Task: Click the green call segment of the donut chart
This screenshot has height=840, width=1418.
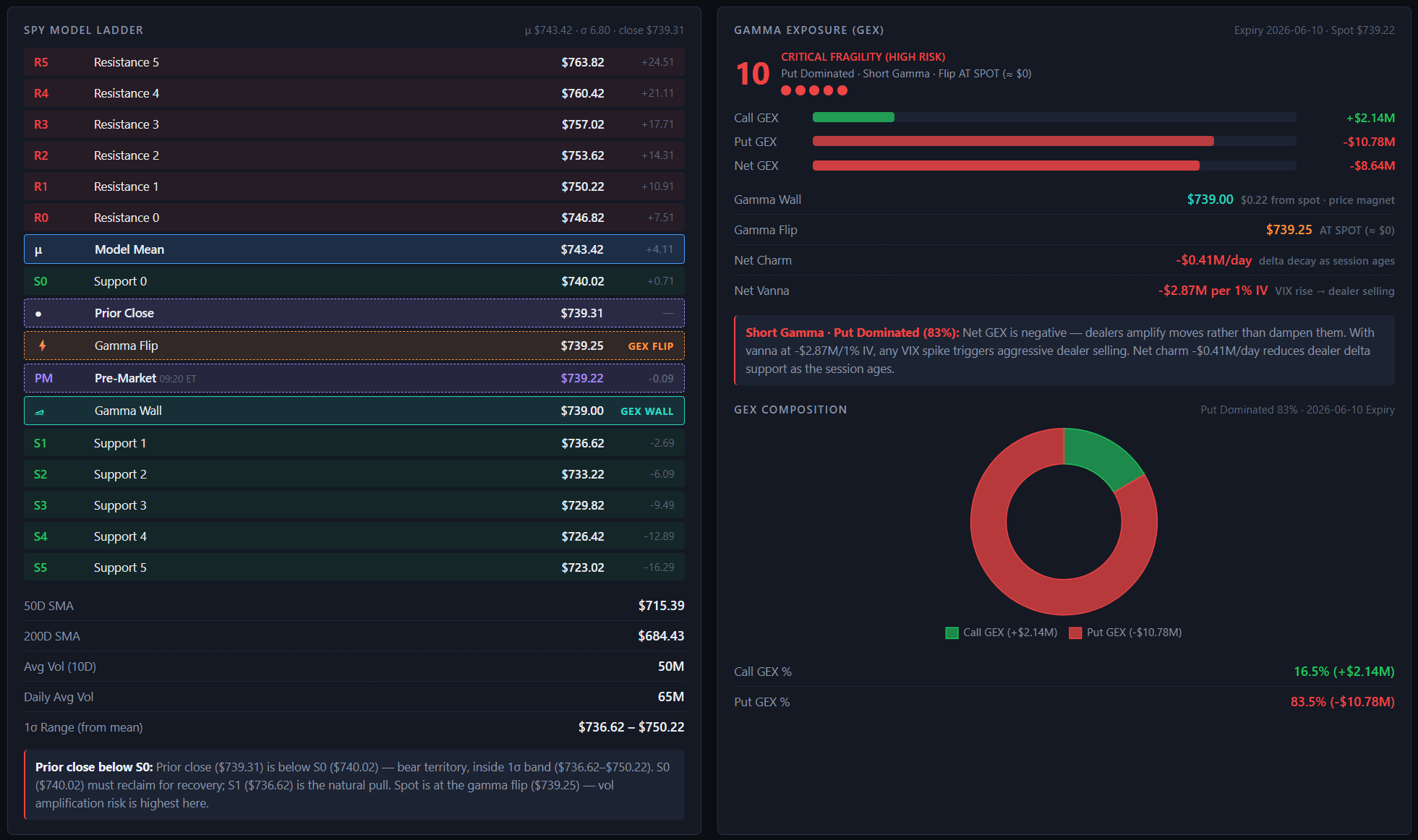Action: [1103, 455]
